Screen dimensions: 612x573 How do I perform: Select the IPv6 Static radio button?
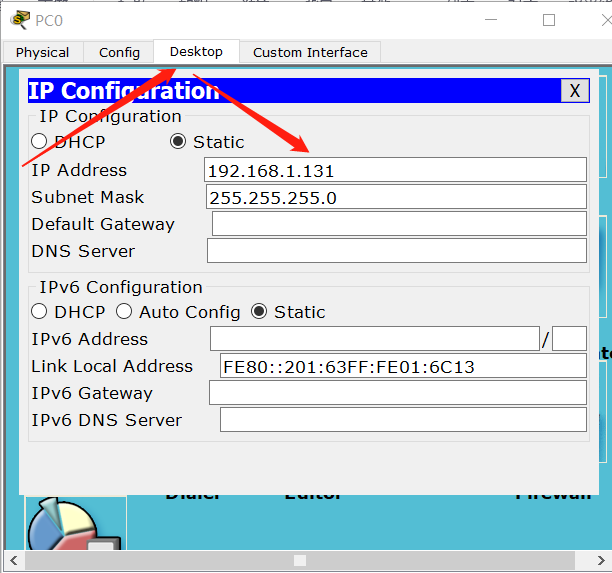coord(259,311)
